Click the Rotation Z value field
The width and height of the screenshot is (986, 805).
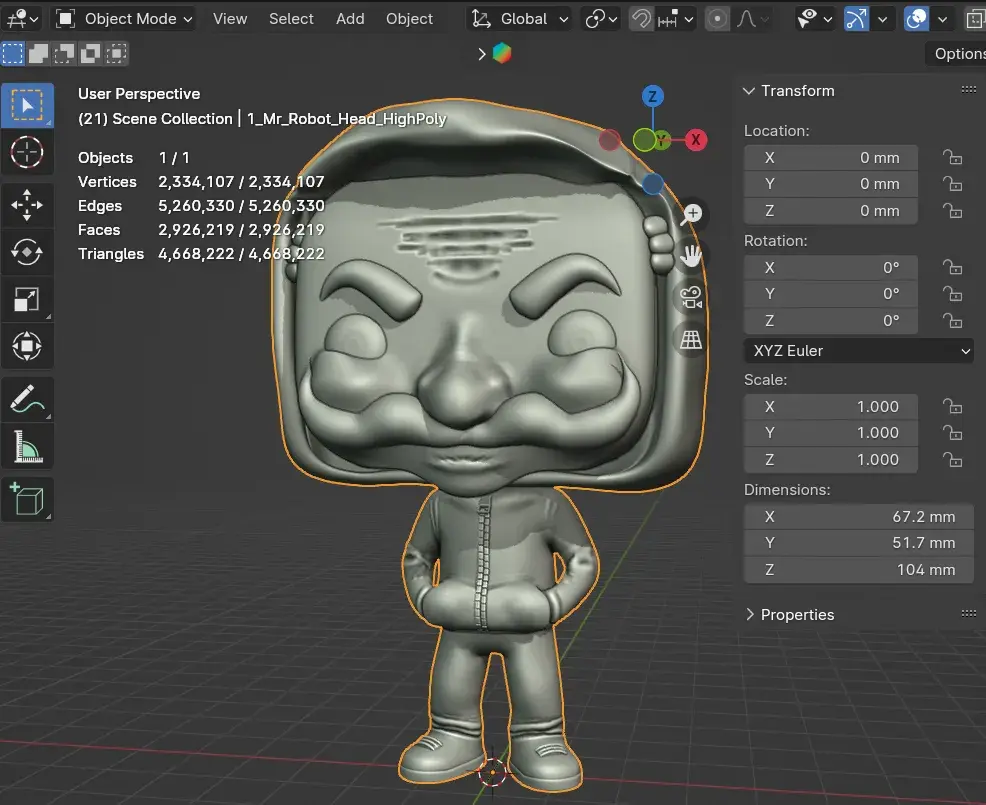(x=831, y=321)
